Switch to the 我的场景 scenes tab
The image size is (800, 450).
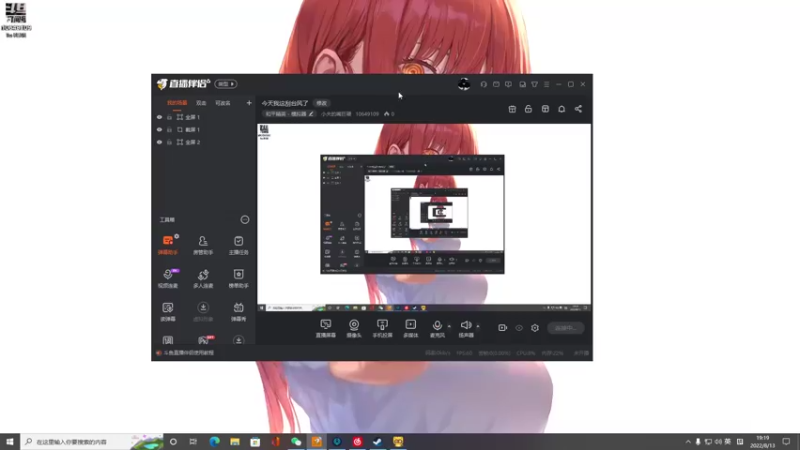(x=177, y=103)
